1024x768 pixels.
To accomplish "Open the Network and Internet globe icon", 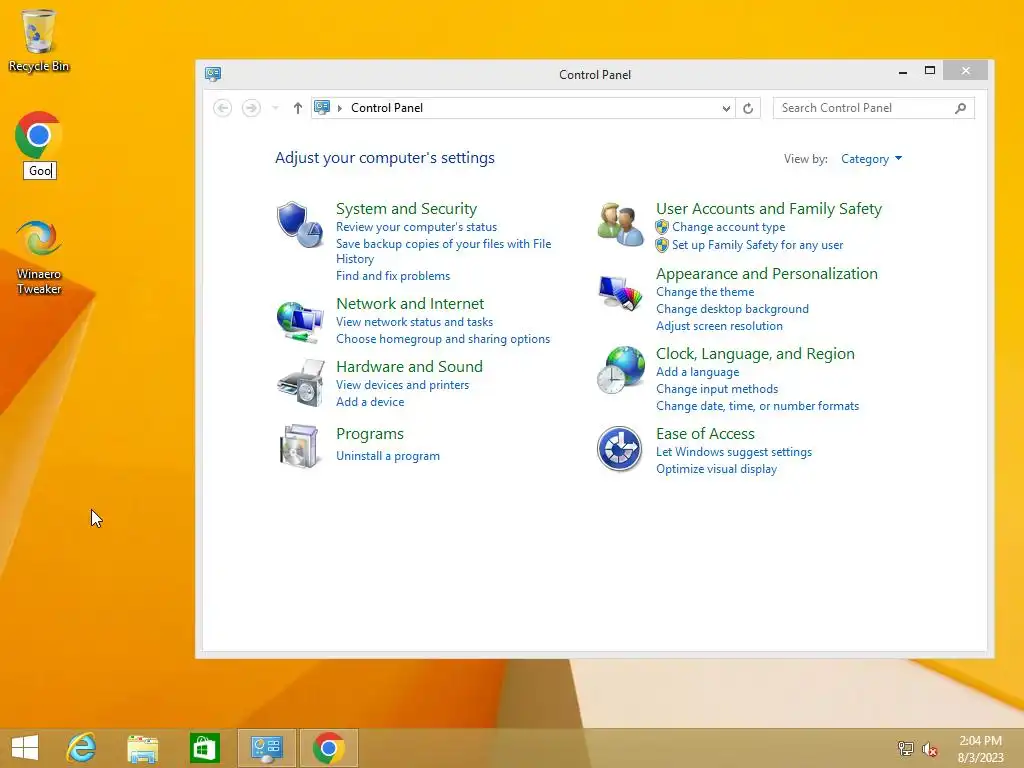I will tap(300, 321).
